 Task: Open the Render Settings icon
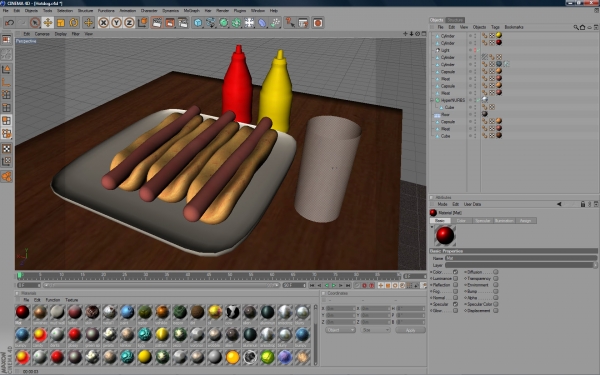(x=183, y=23)
